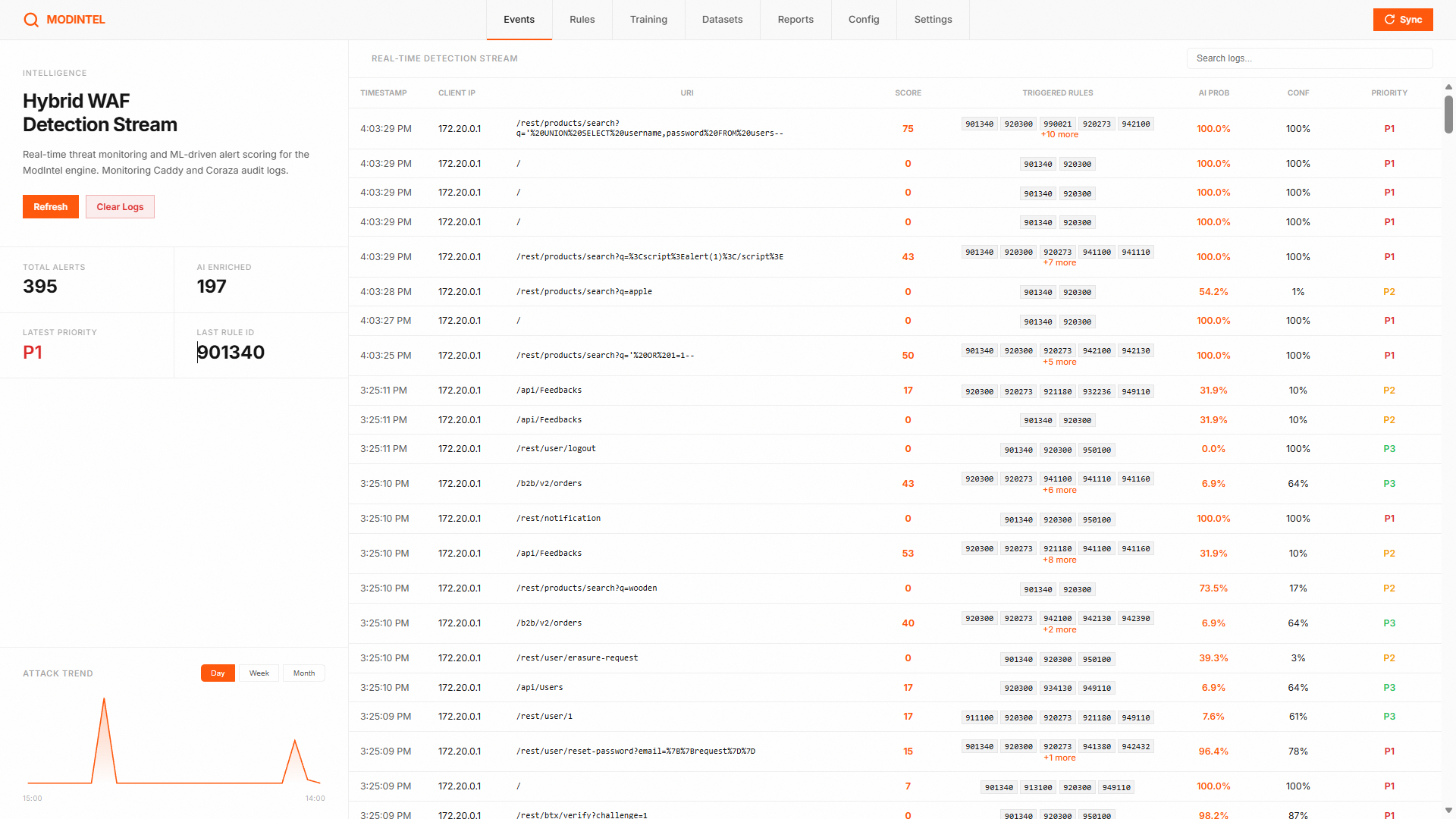This screenshot has height=819, width=1456.
Task: Open the Training tab
Action: [x=648, y=20]
